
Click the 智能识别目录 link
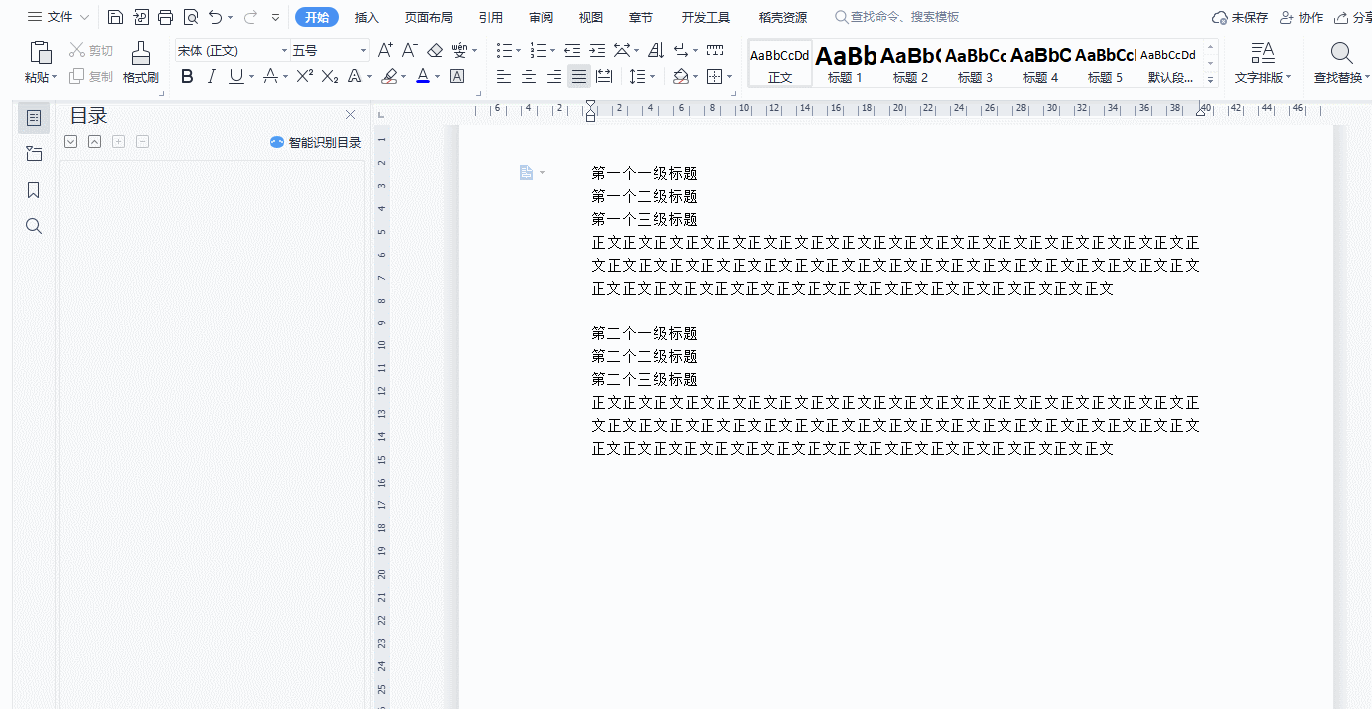324,142
